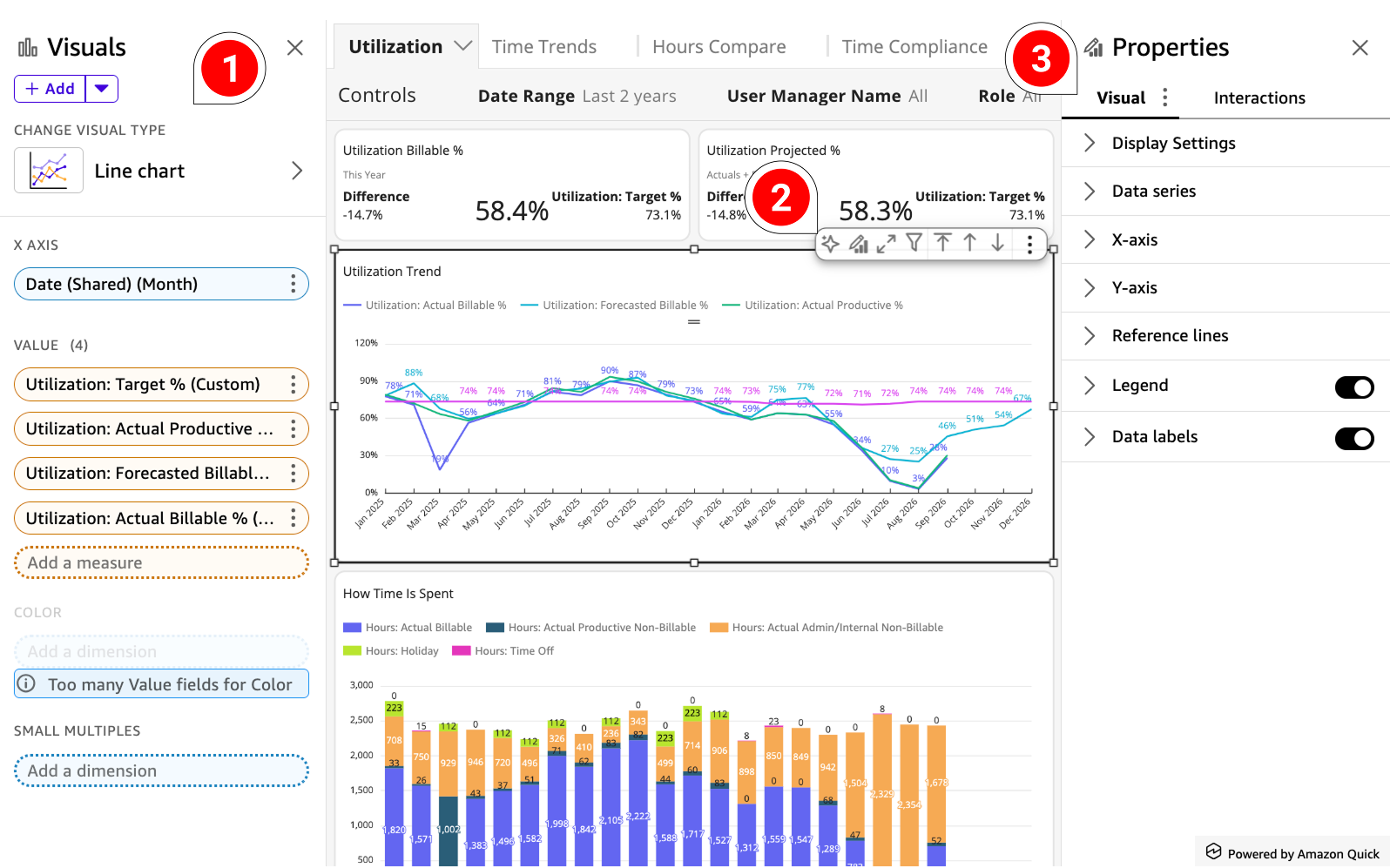This screenshot has width=1390, height=868.
Task: Open visual type list chevron beside Line chart
Action: (x=297, y=171)
